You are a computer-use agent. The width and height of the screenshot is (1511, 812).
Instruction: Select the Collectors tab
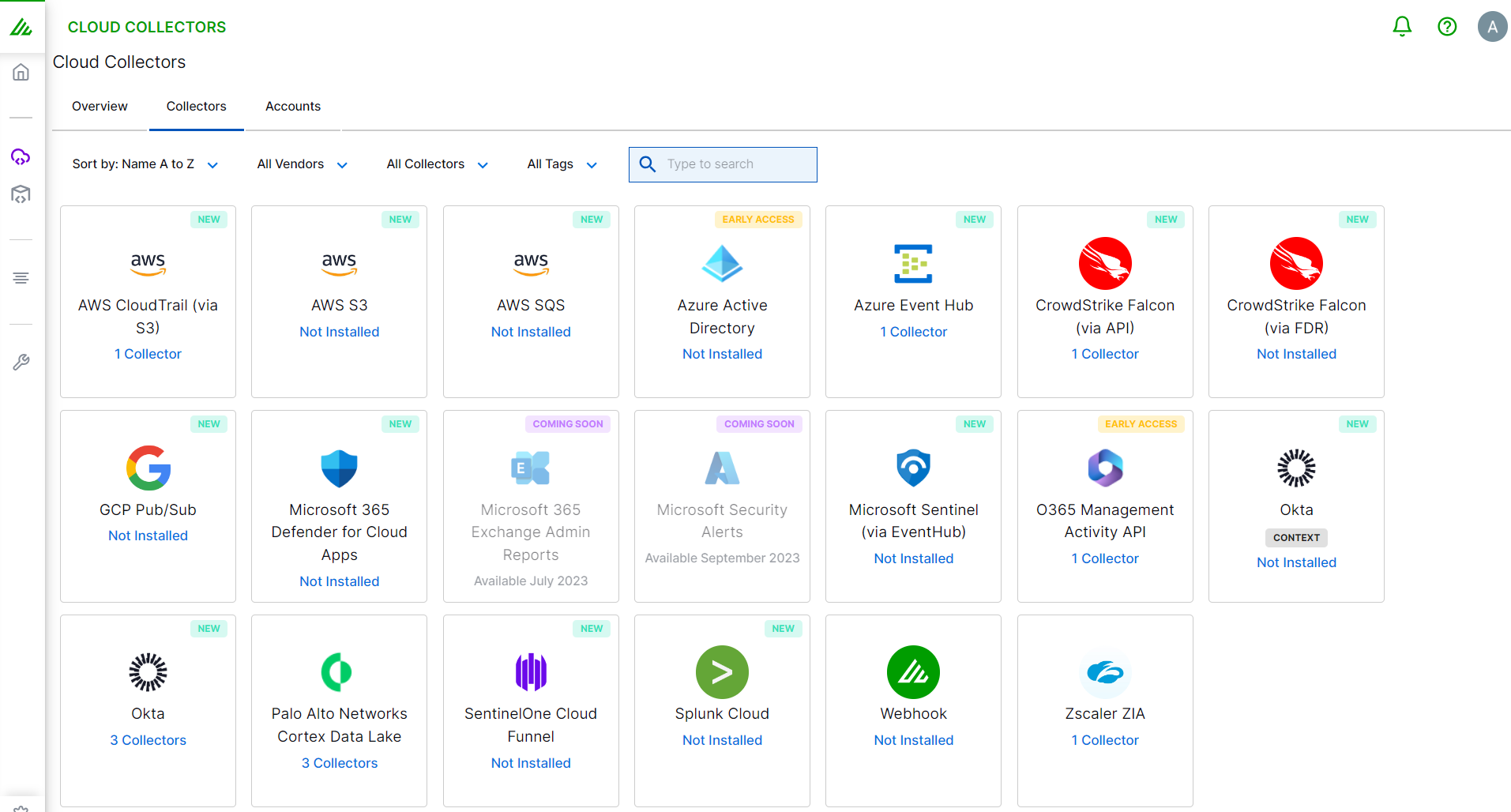[196, 106]
